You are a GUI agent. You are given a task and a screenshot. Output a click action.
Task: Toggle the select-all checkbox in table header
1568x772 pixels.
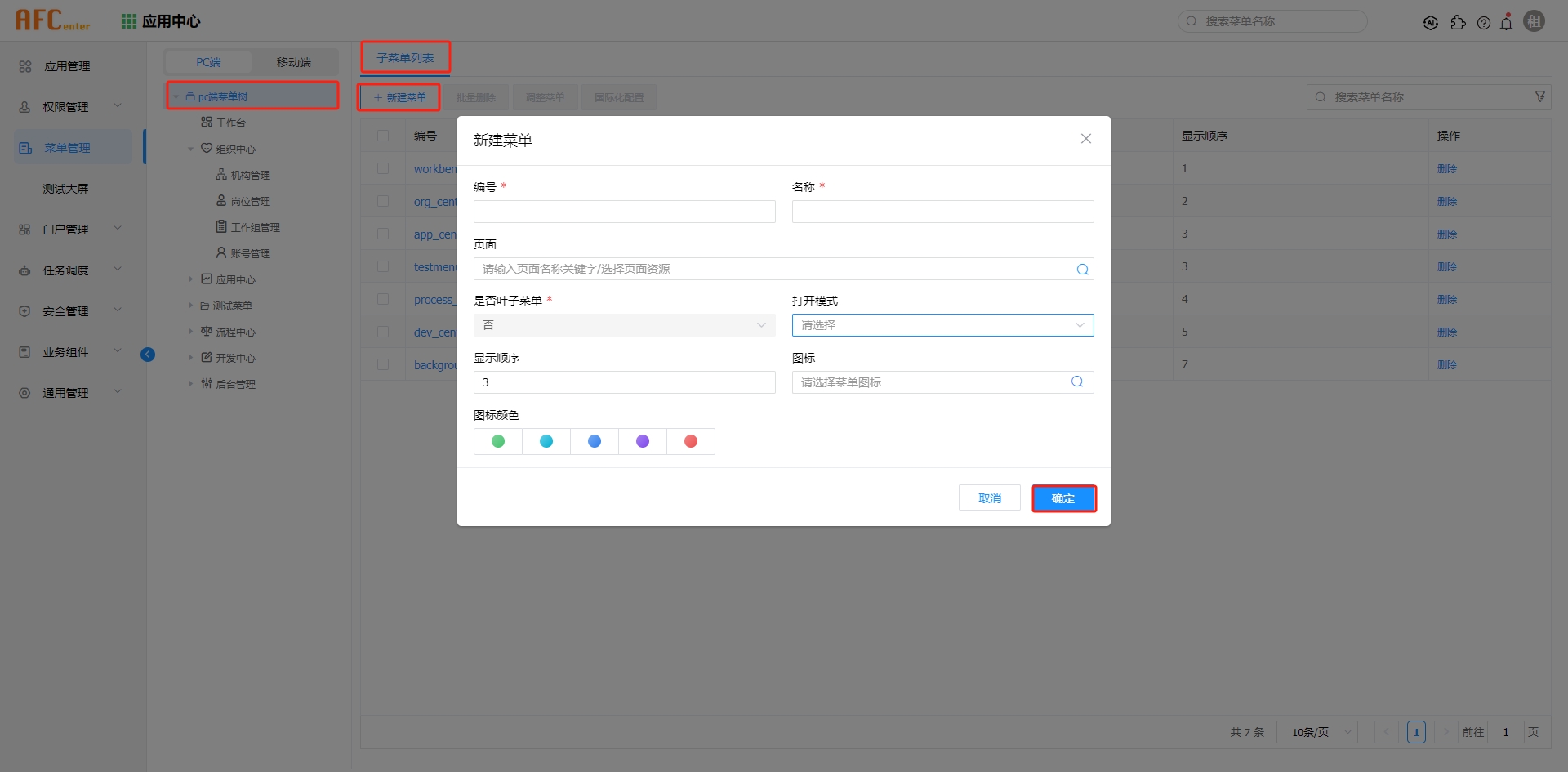[x=384, y=136]
